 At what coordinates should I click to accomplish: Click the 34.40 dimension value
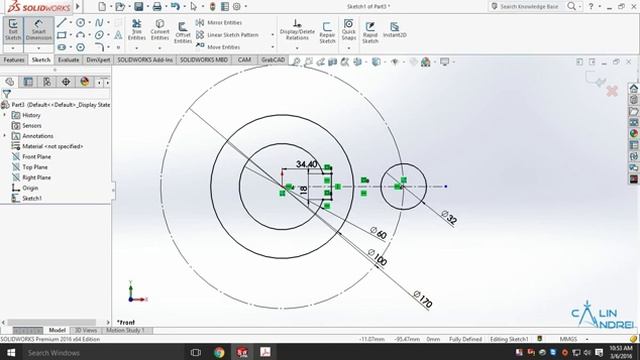pos(307,164)
